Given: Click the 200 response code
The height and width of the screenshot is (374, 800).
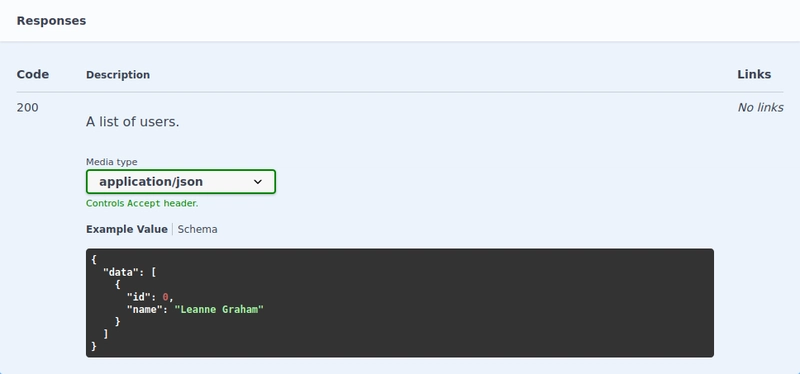Looking at the screenshot, I should (28, 108).
